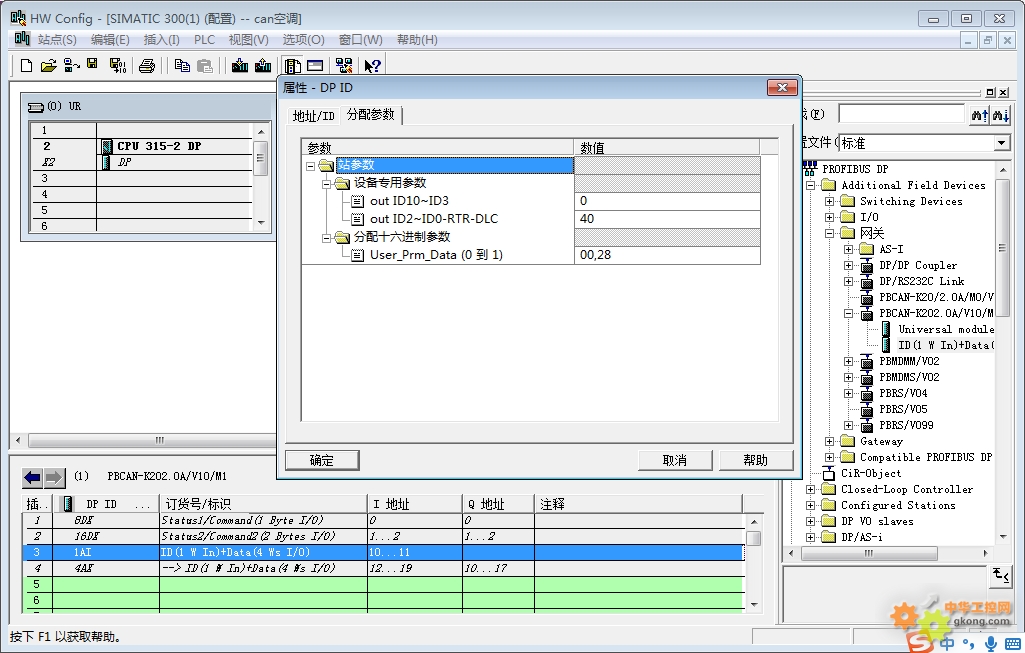Activate the context help arrow icon

[x=373, y=65]
